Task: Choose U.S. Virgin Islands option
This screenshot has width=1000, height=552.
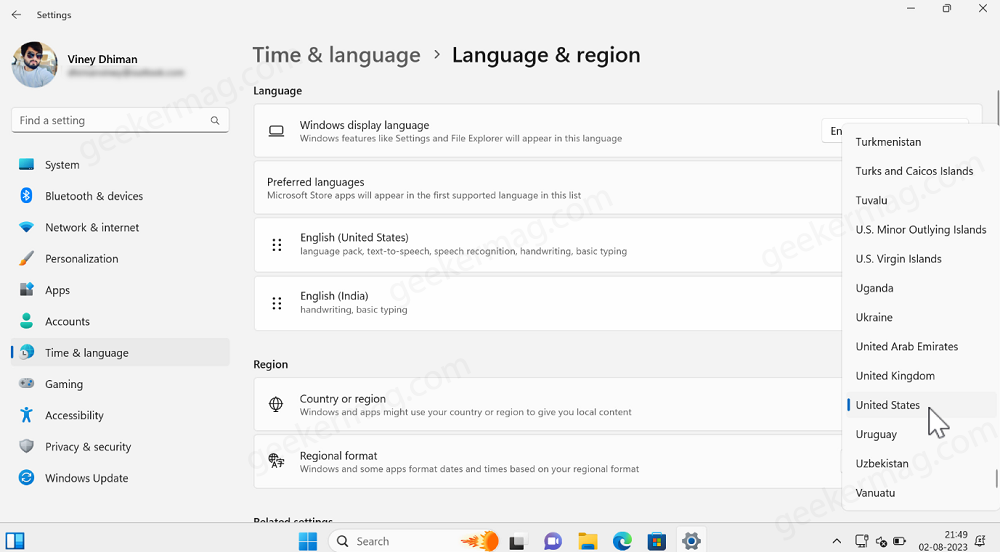Action: (899, 259)
